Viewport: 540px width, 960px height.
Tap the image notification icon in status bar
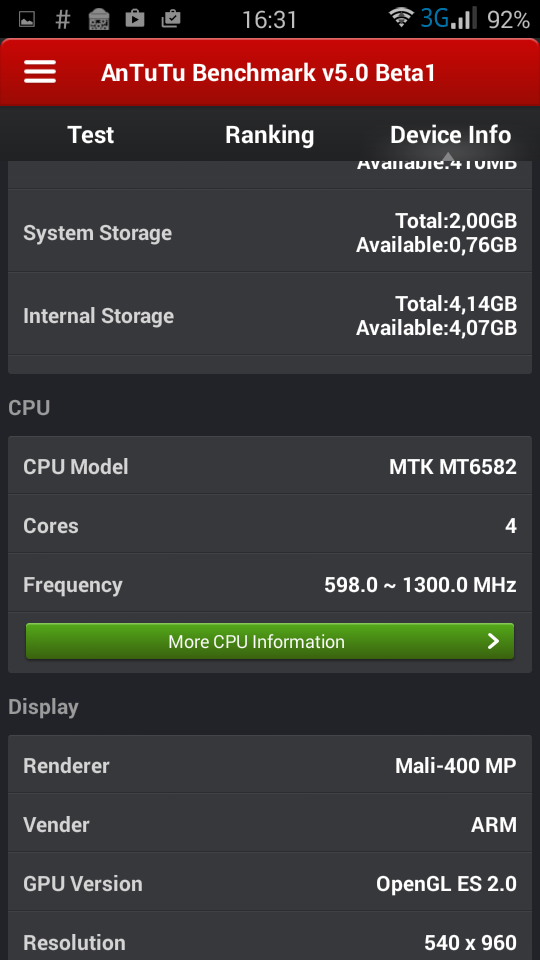tap(26, 20)
